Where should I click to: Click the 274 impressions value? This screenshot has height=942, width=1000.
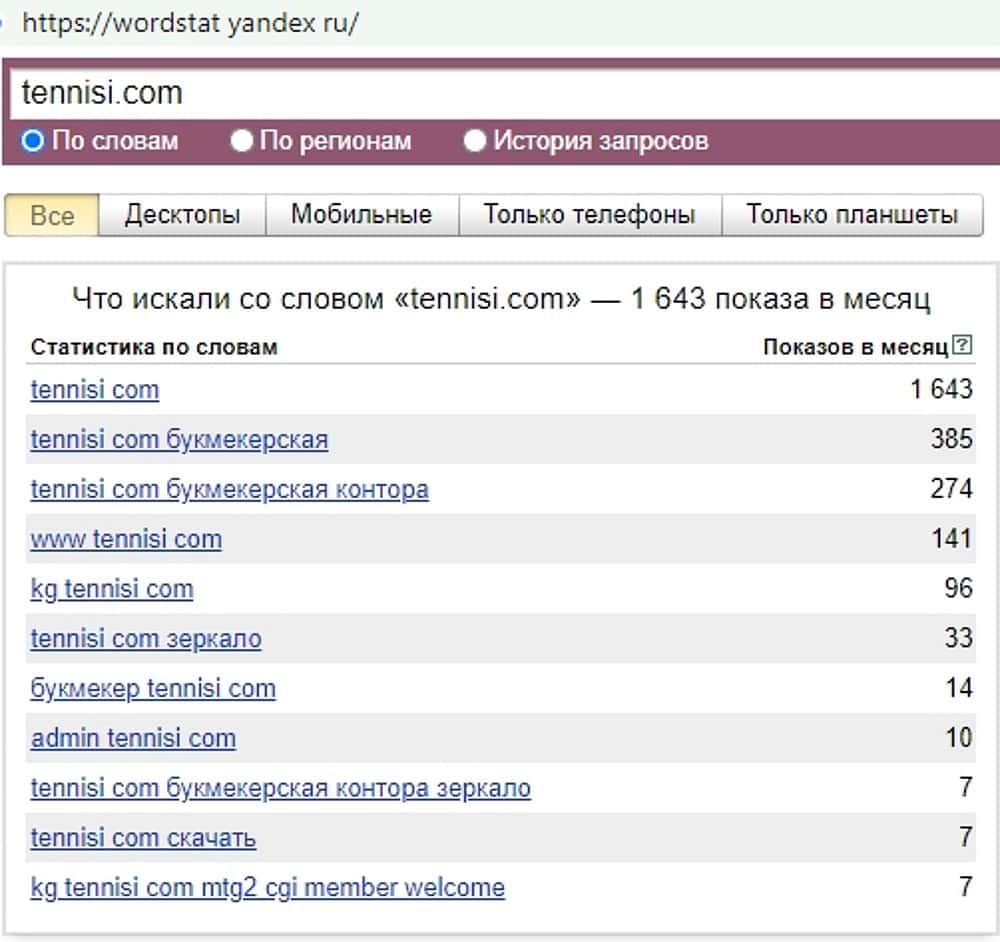pyautogui.click(x=952, y=489)
